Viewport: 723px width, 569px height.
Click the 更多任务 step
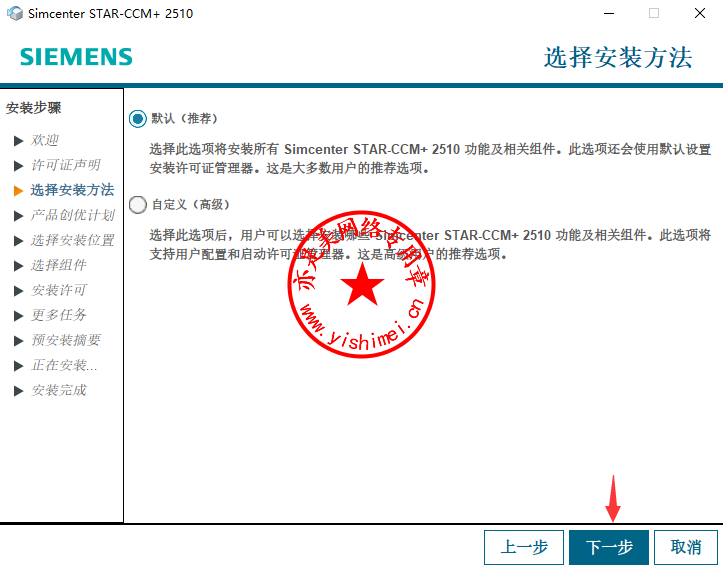(59, 315)
